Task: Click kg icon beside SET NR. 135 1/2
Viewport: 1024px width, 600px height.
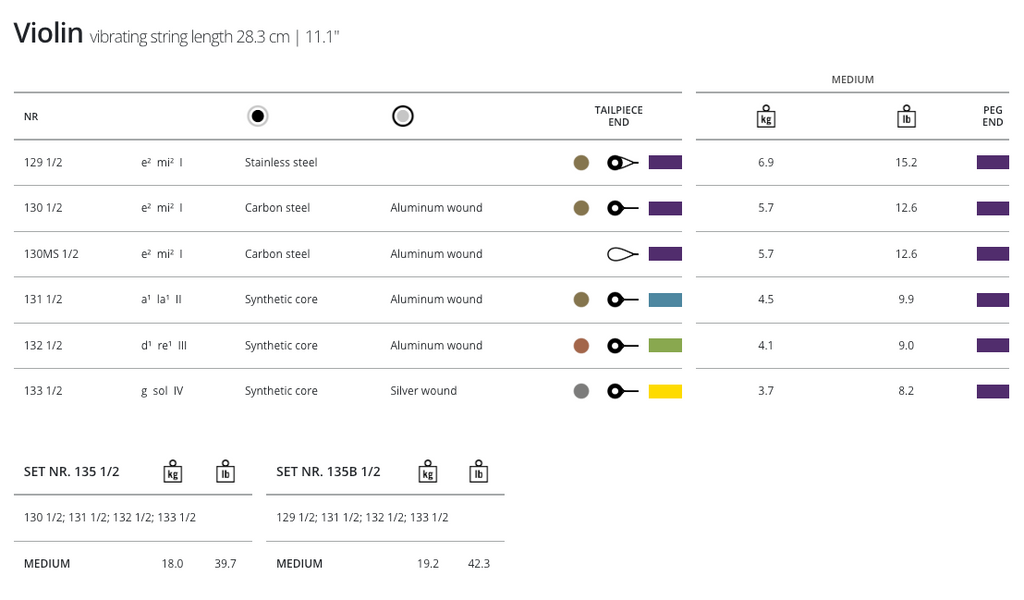Action: pyautogui.click(x=172, y=471)
